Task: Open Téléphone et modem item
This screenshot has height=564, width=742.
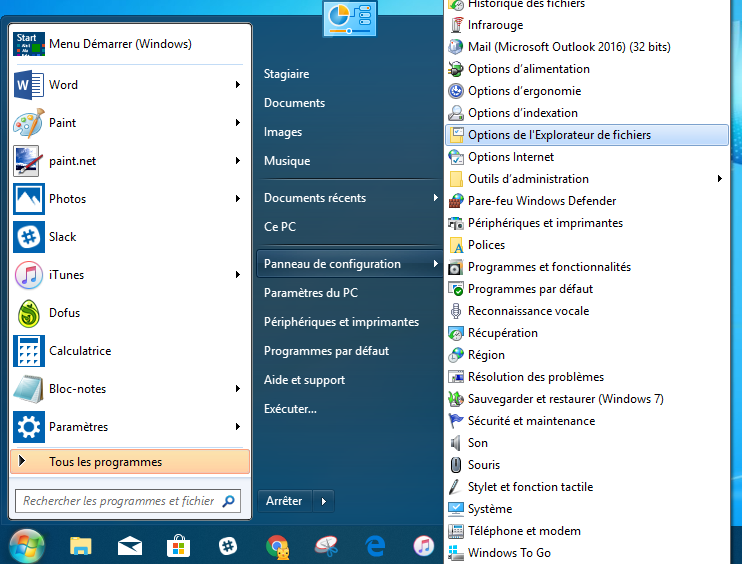Action: 587,531
